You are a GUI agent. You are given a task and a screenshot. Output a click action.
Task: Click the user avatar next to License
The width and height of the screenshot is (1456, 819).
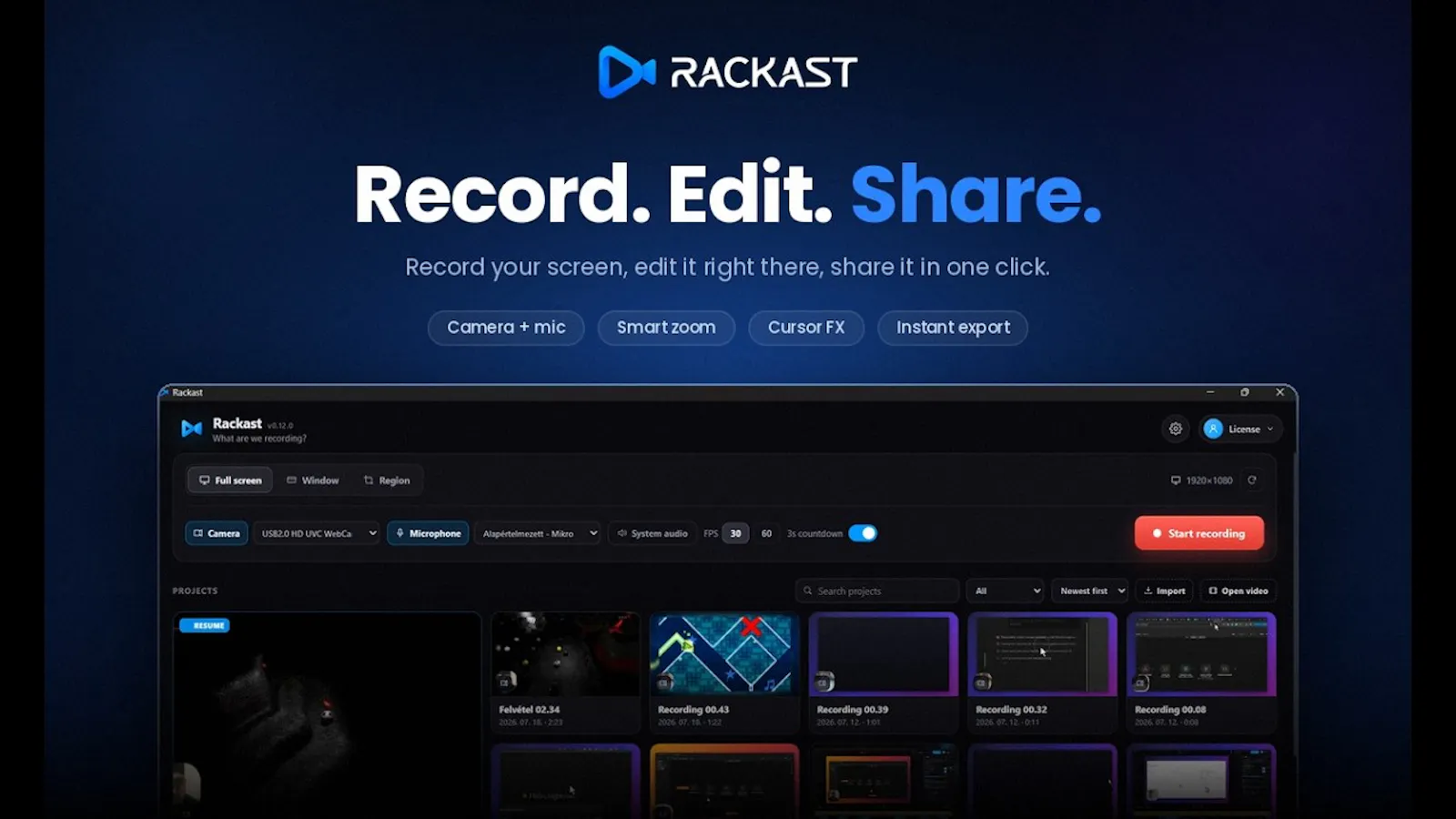pos(1213,429)
